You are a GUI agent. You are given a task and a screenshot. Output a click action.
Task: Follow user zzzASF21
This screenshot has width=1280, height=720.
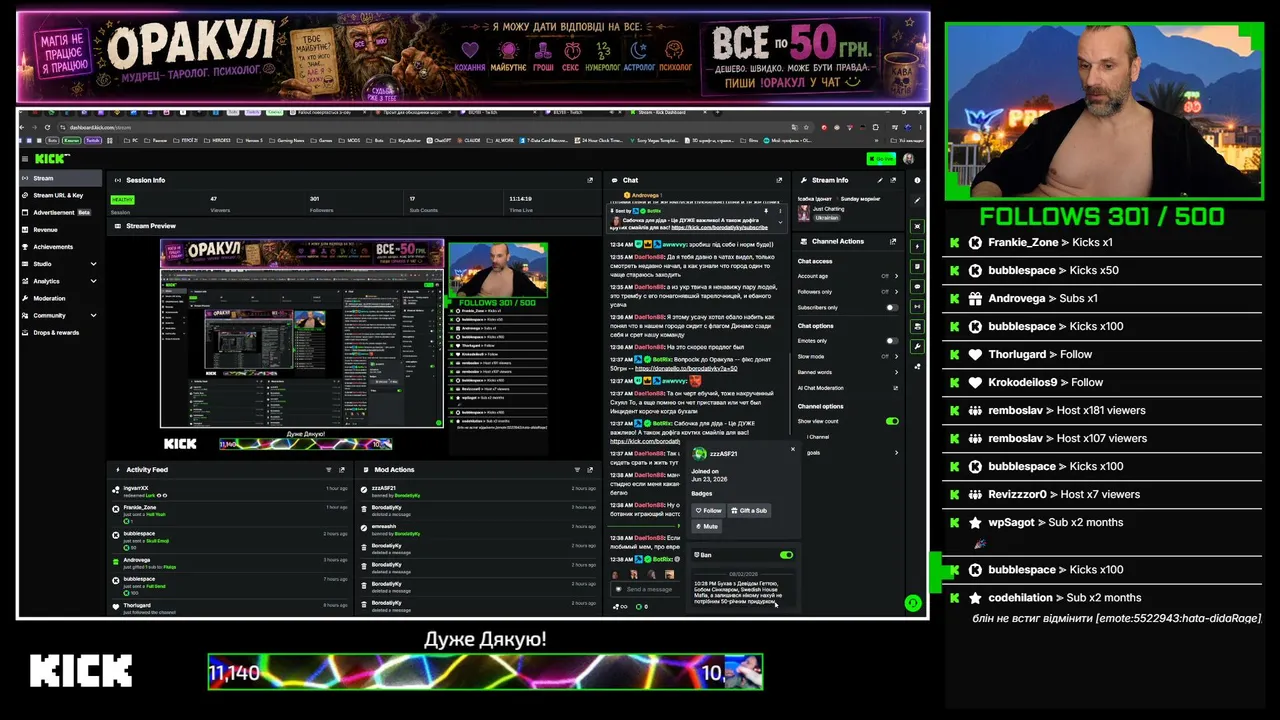pos(708,510)
